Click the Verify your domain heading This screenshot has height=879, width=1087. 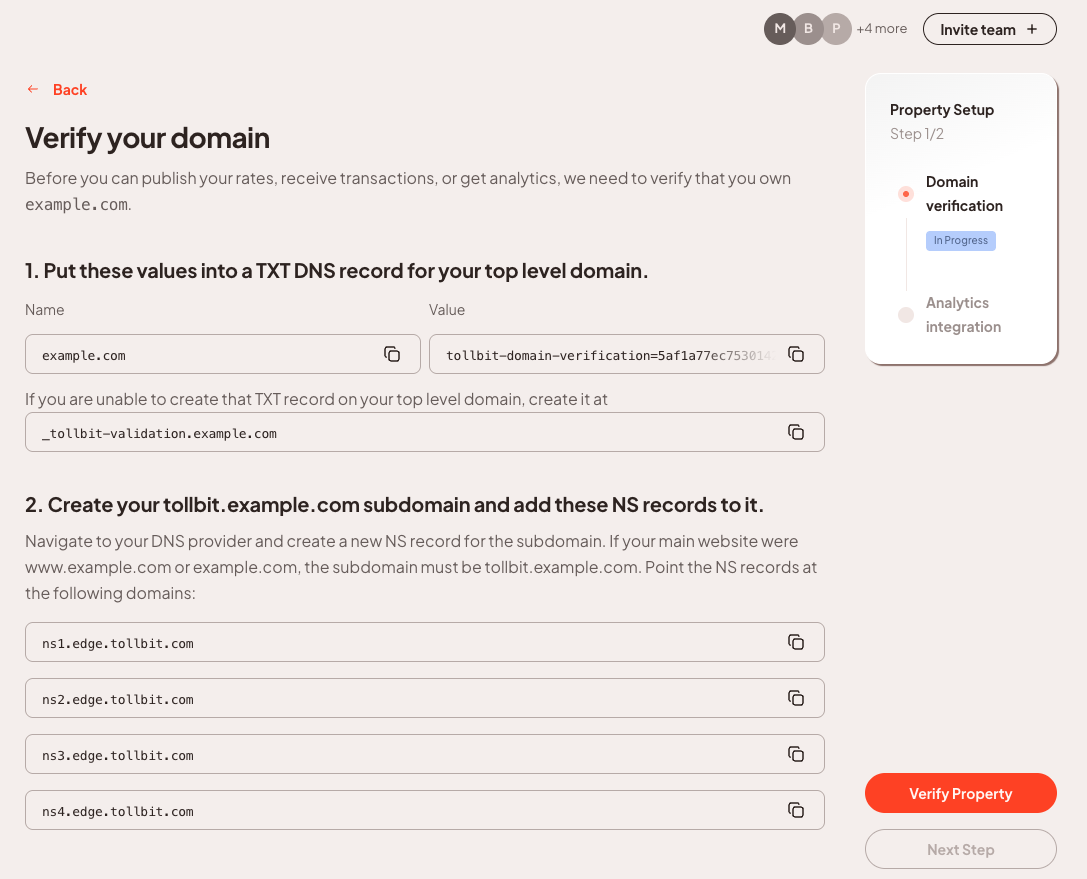click(148, 138)
